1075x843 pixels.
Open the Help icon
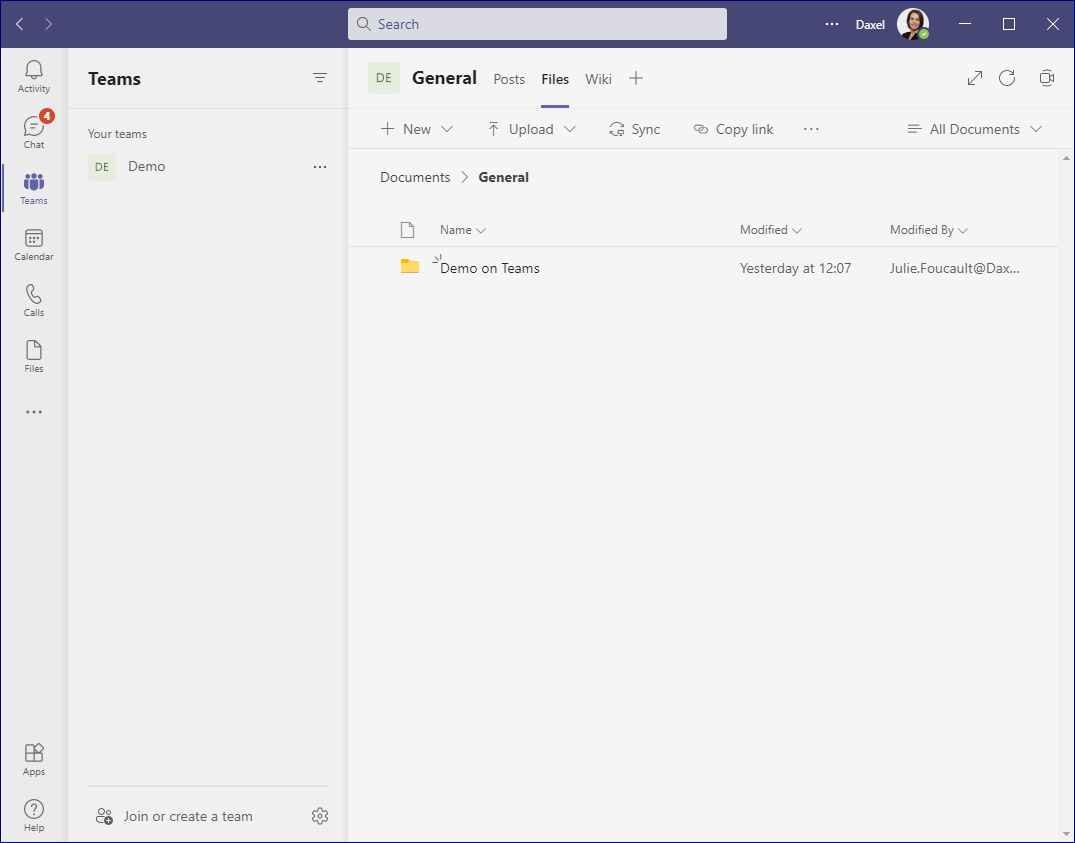(34, 816)
